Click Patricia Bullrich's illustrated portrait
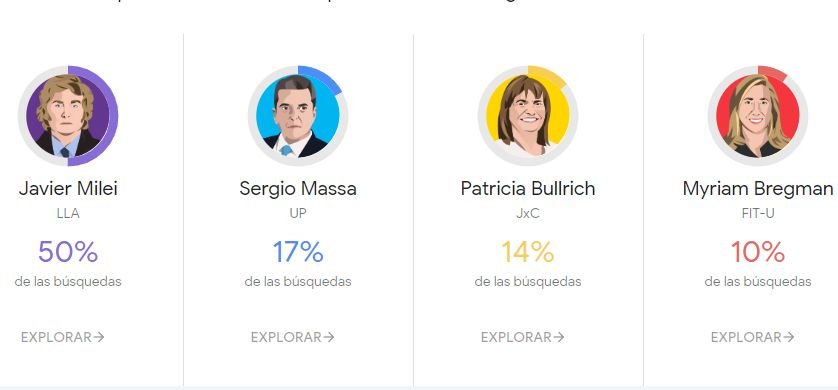Viewport: 838px width, 390px height. pos(527,115)
